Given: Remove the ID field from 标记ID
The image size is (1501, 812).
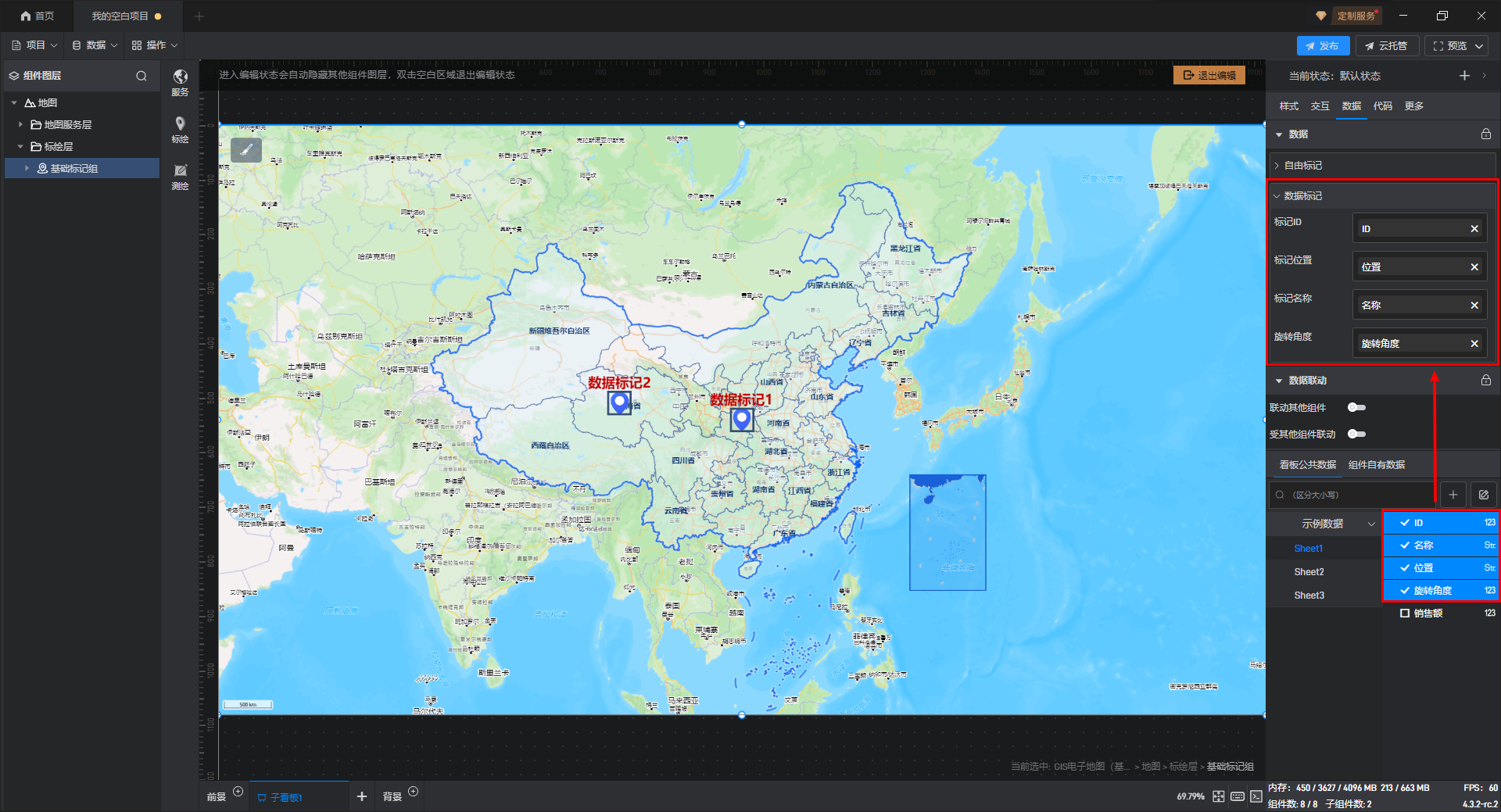Looking at the screenshot, I should click(x=1474, y=229).
